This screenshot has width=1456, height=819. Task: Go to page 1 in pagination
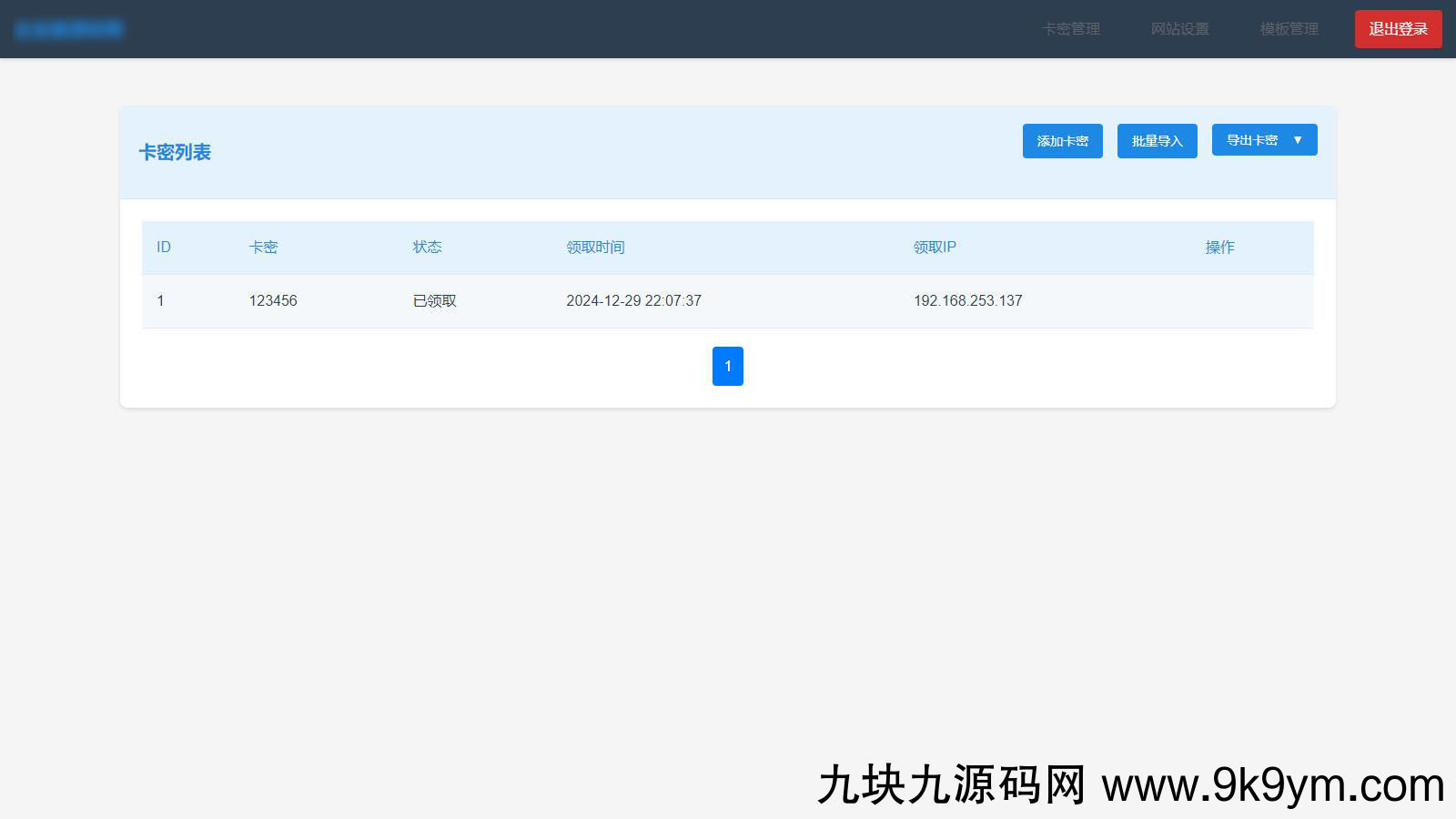[x=727, y=366]
